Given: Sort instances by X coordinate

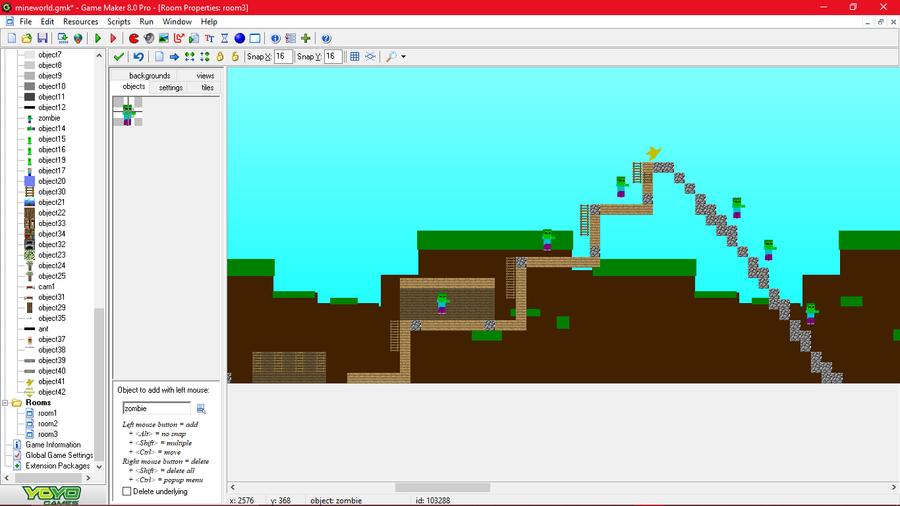Looking at the screenshot, I should click(x=189, y=57).
